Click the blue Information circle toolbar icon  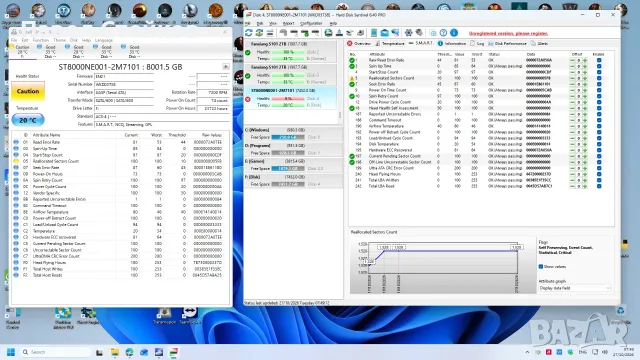(454, 33)
